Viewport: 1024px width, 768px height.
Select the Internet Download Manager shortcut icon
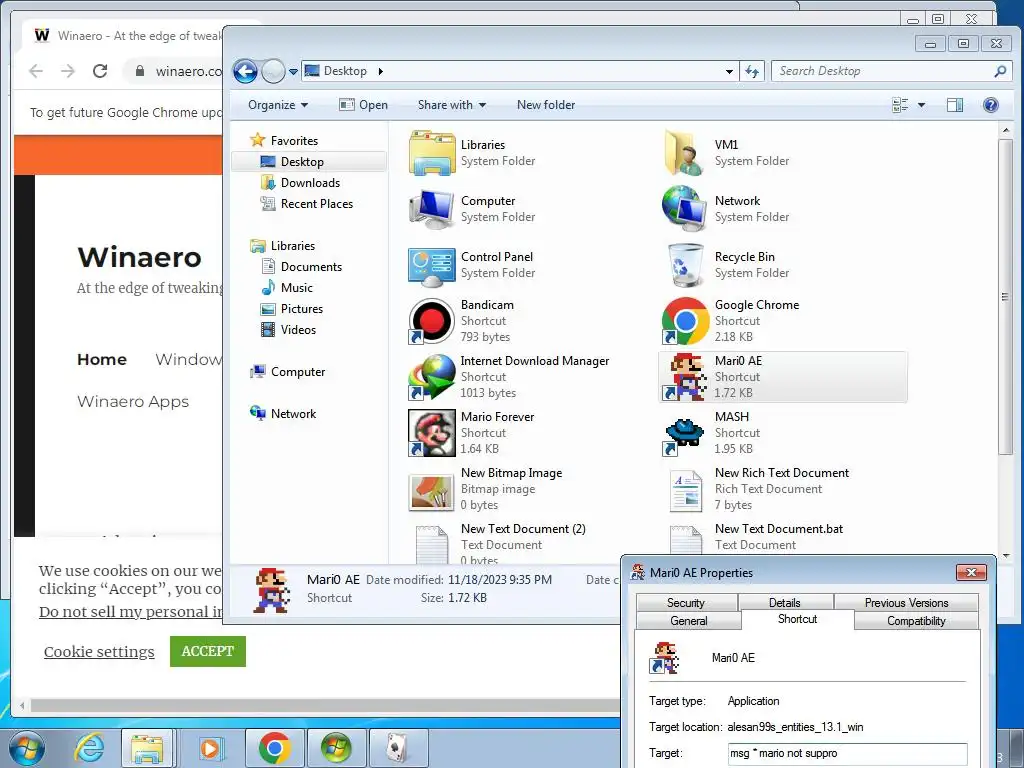432,377
